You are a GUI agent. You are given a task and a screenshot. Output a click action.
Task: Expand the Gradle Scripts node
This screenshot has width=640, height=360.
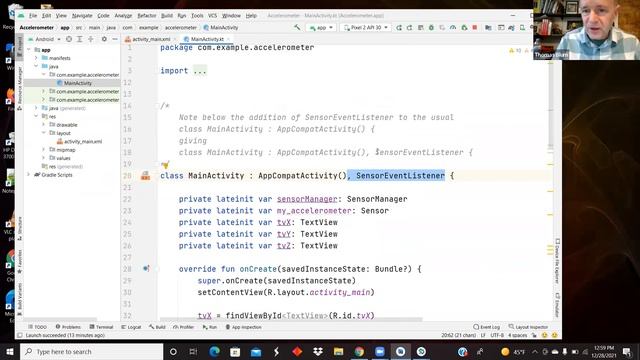pyautogui.click(x=29, y=175)
